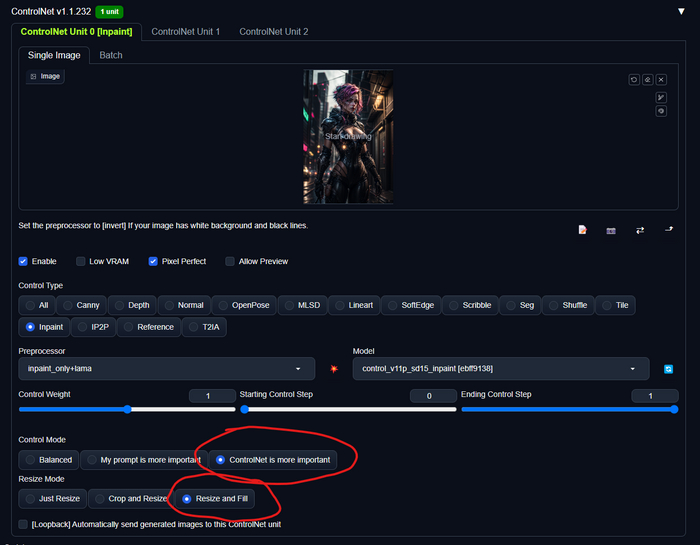Select My prompt is more important
This screenshot has width=700, height=545.
click(144, 460)
